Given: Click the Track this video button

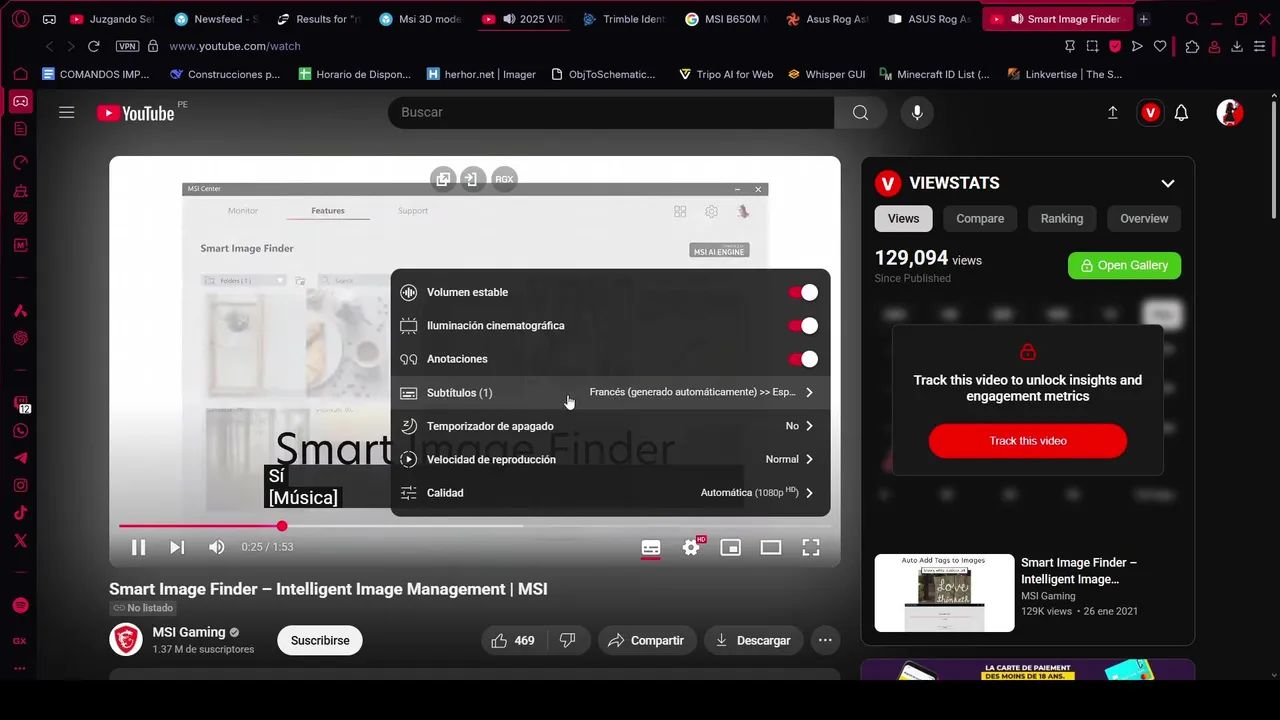Looking at the screenshot, I should 1028,441.
